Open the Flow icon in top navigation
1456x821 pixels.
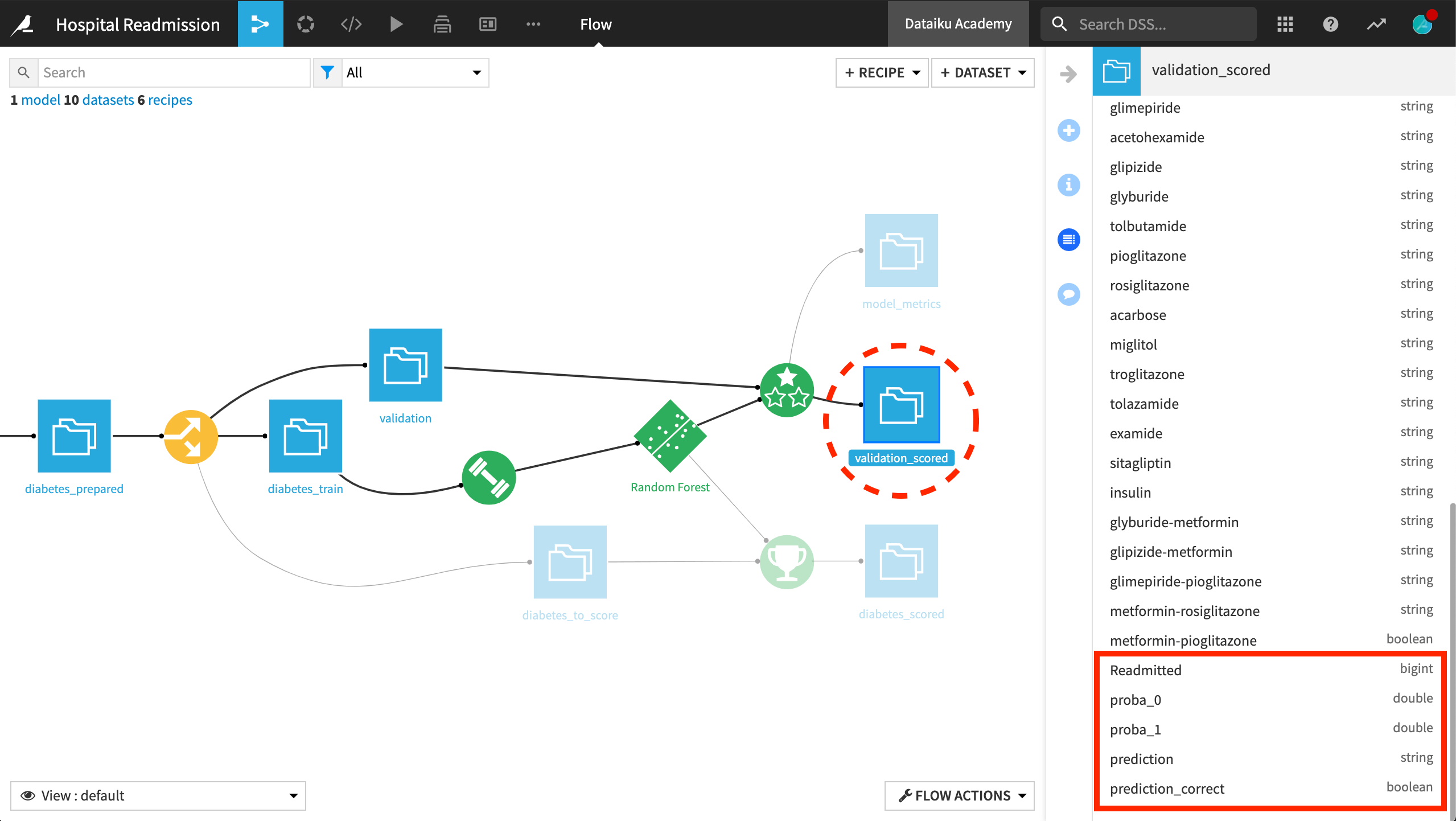tap(260, 24)
